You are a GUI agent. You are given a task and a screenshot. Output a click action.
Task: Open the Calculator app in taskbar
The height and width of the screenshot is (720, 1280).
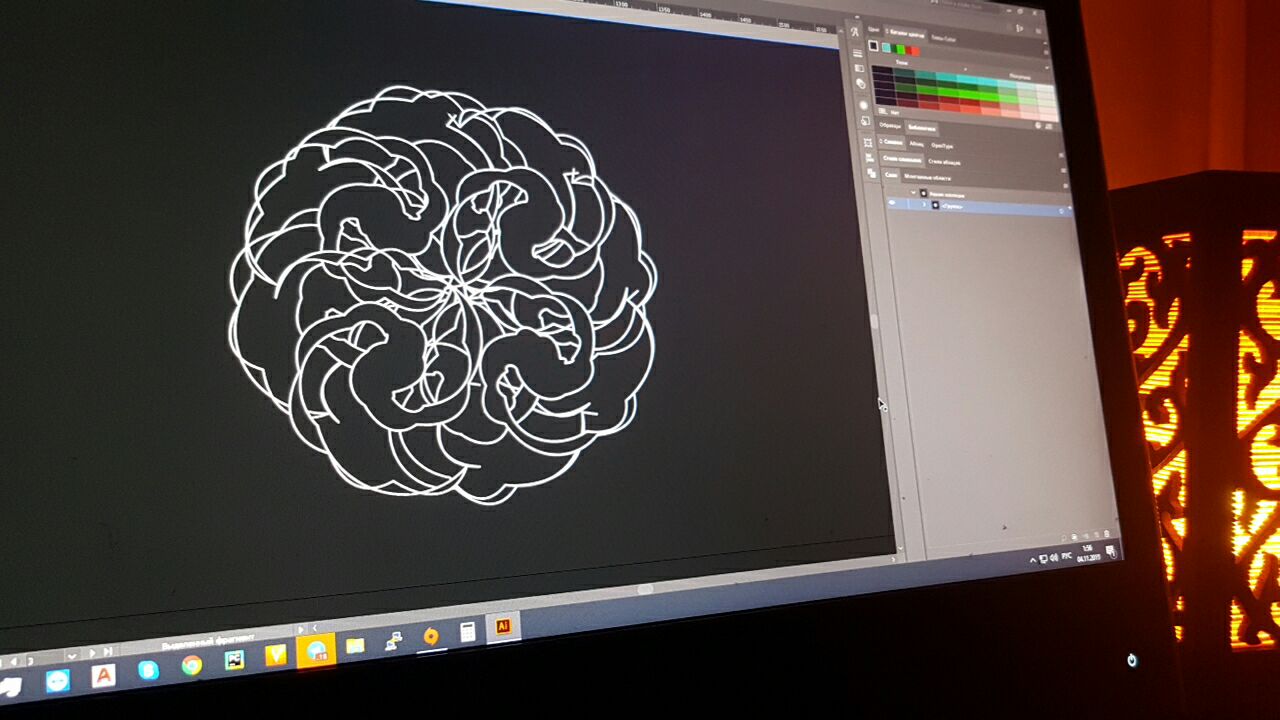467,632
